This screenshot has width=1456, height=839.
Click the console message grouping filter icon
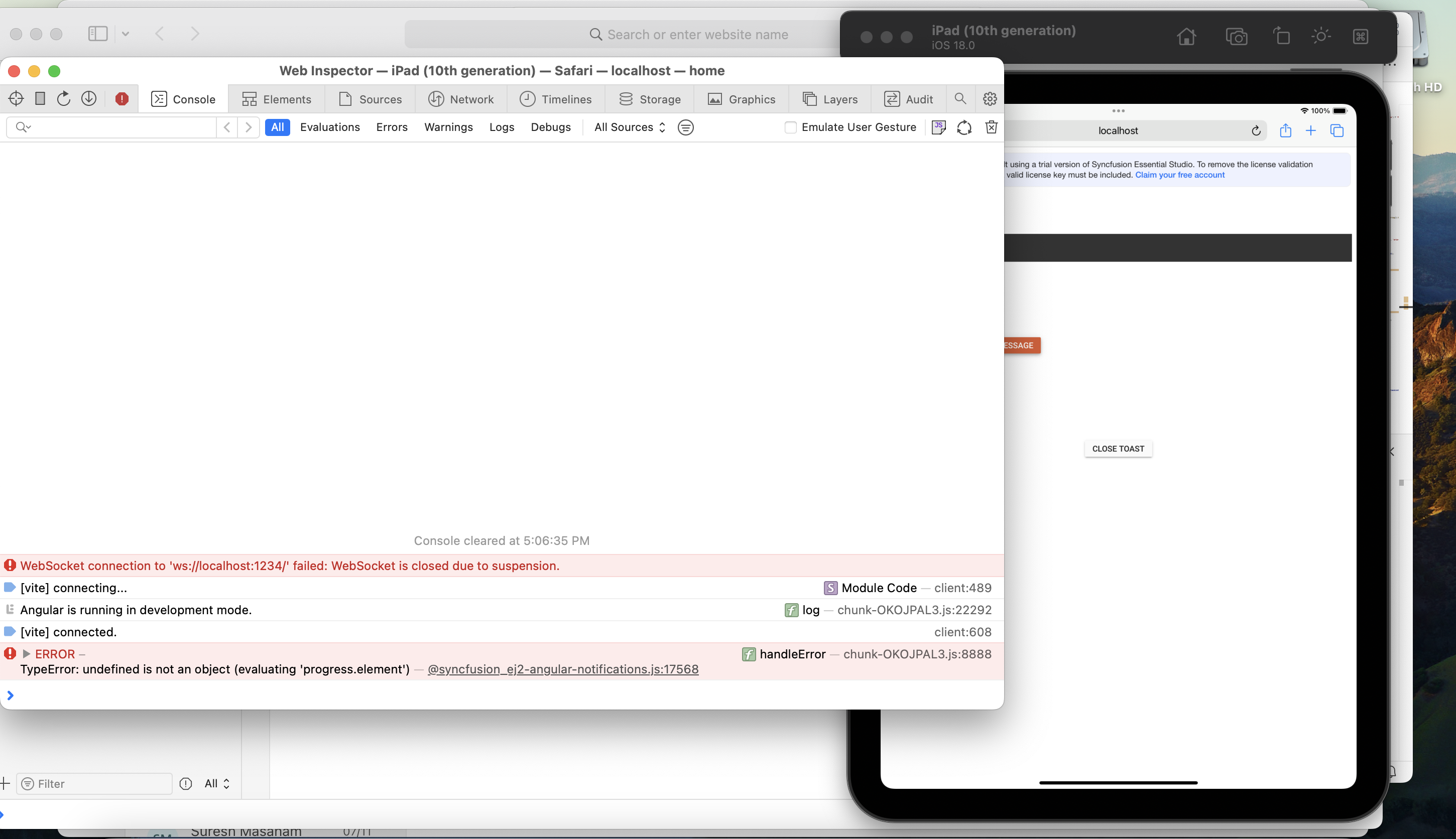pos(685,127)
